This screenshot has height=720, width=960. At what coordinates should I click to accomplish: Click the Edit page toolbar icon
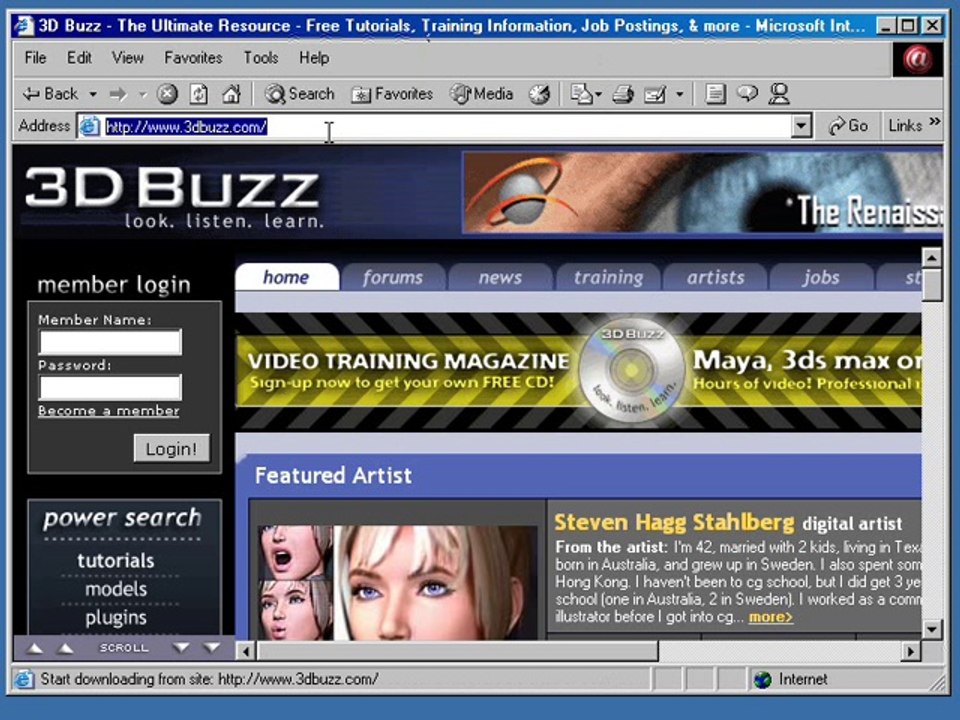click(x=655, y=94)
